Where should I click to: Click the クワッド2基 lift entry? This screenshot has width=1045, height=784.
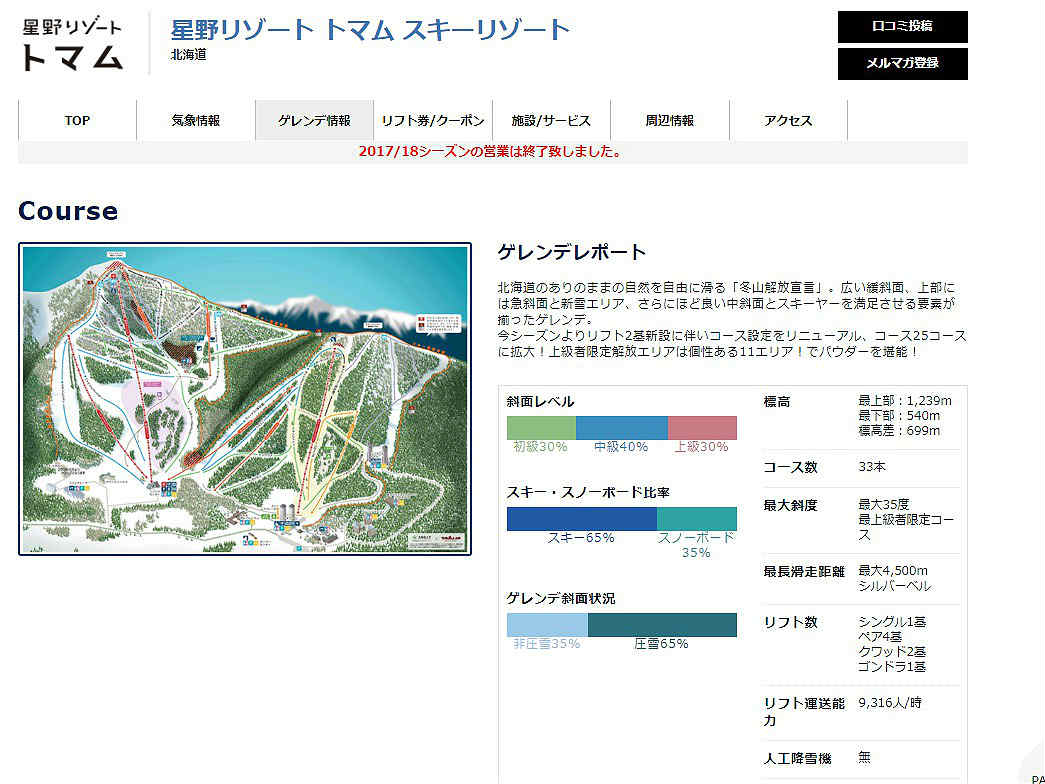(x=892, y=652)
